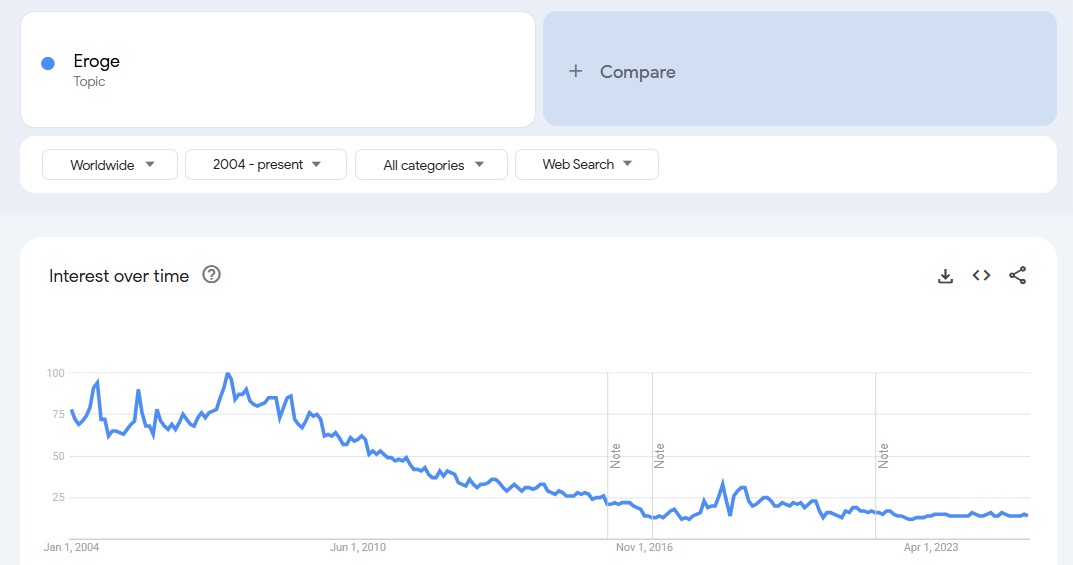Open the Web Search type dropdown
Viewport: 1073px width, 565px height.
[586, 165]
